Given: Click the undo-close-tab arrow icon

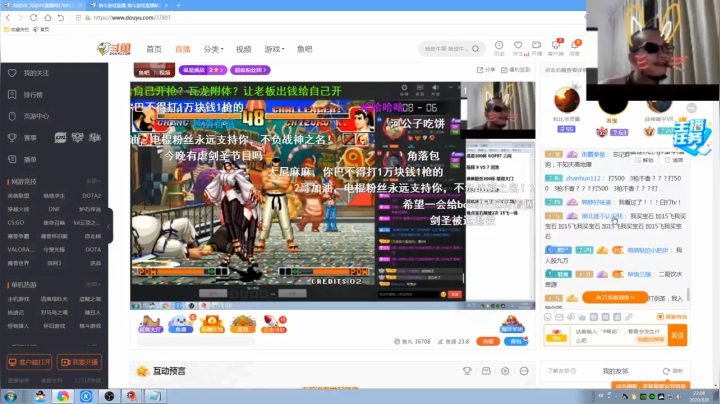Looking at the screenshot, I should pos(61,17).
